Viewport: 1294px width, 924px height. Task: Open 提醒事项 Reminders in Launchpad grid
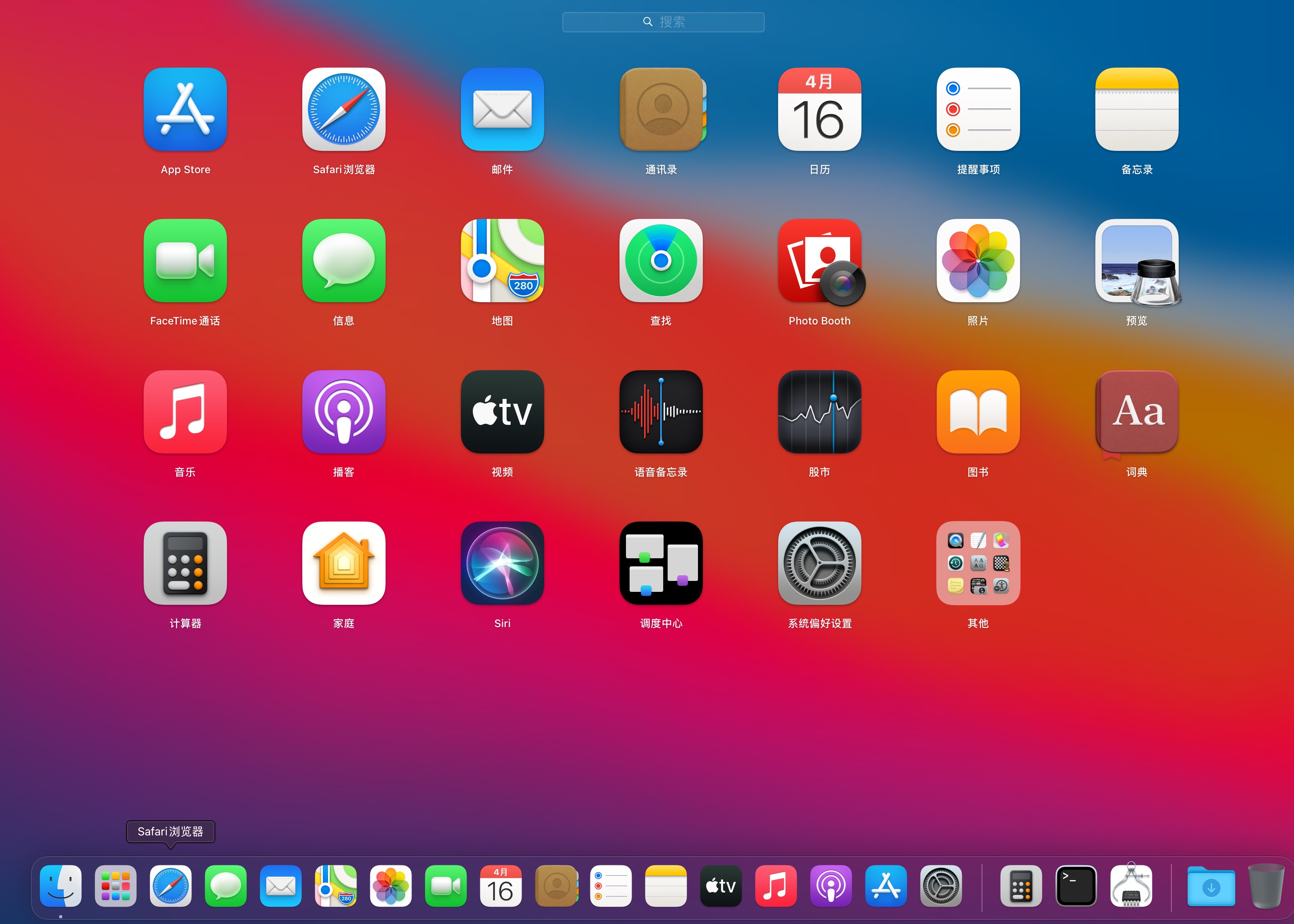pos(978,110)
